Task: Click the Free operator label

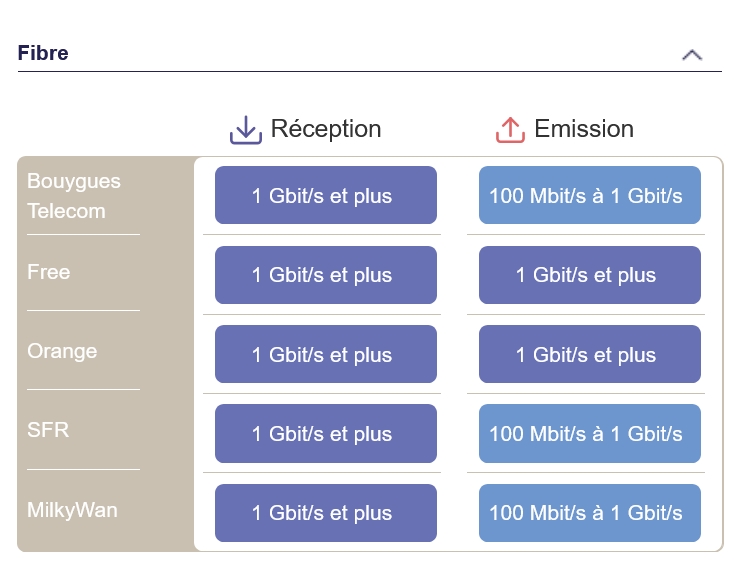Action: click(49, 272)
